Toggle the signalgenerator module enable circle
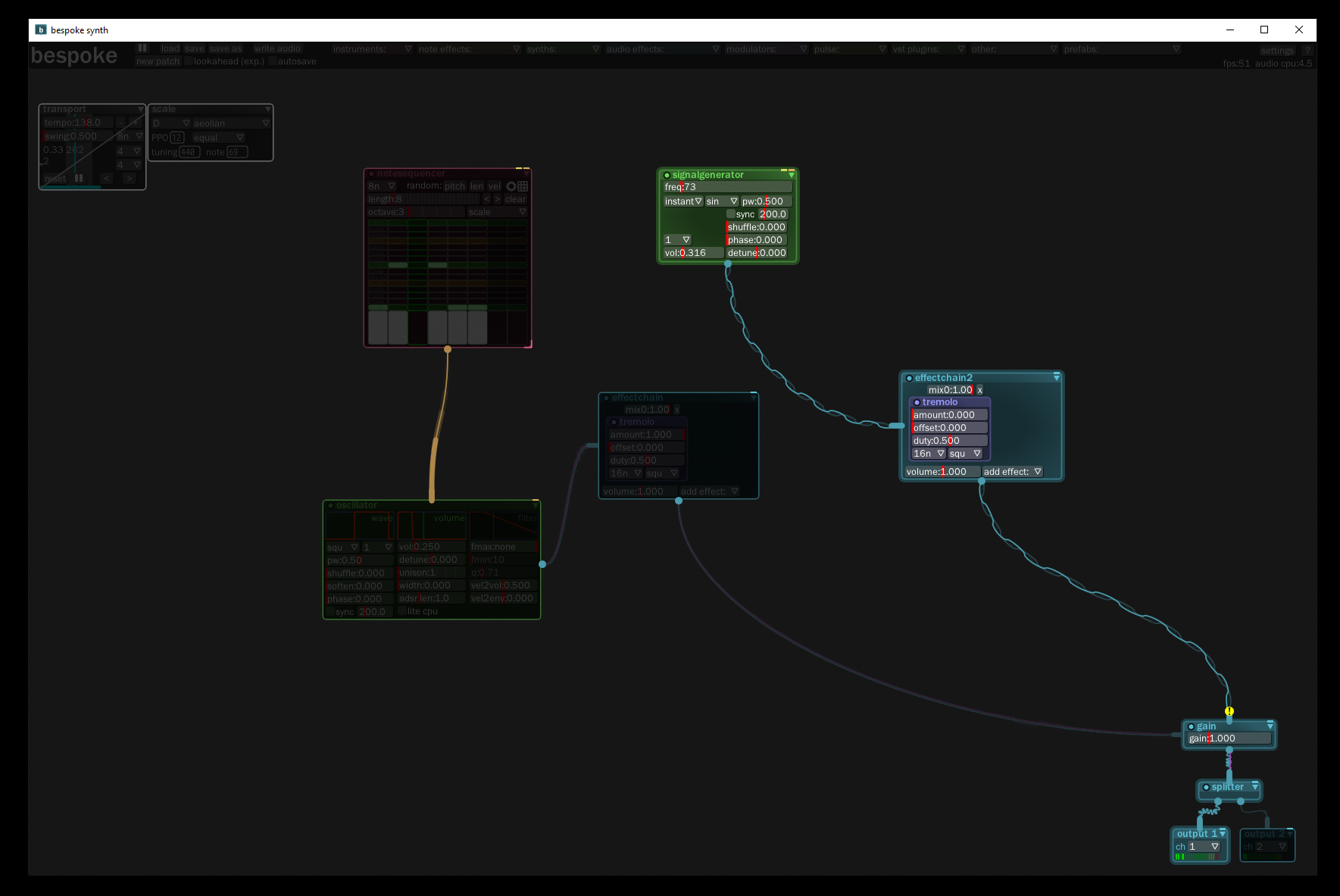 [x=667, y=174]
